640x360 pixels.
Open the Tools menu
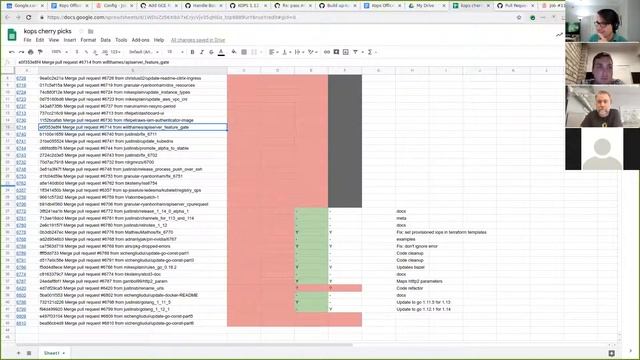(x=121, y=40)
